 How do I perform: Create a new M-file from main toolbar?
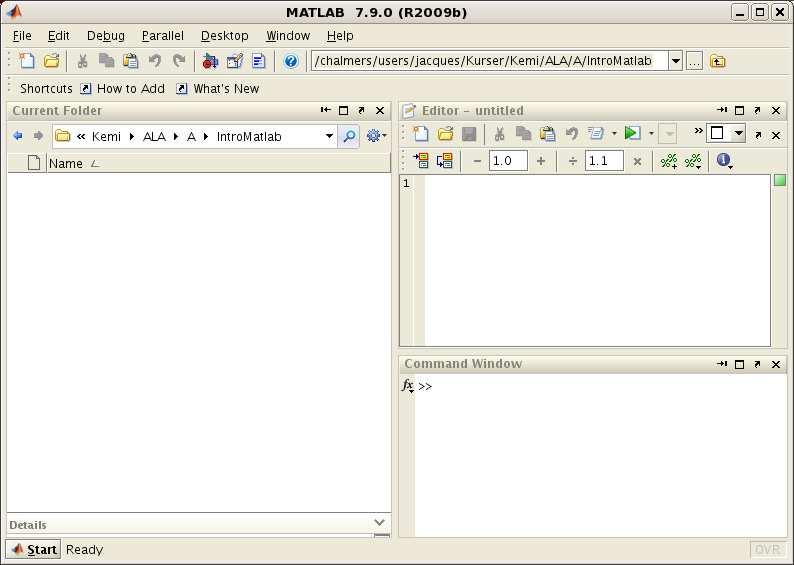pyautogui.click(x=26, y=61)
